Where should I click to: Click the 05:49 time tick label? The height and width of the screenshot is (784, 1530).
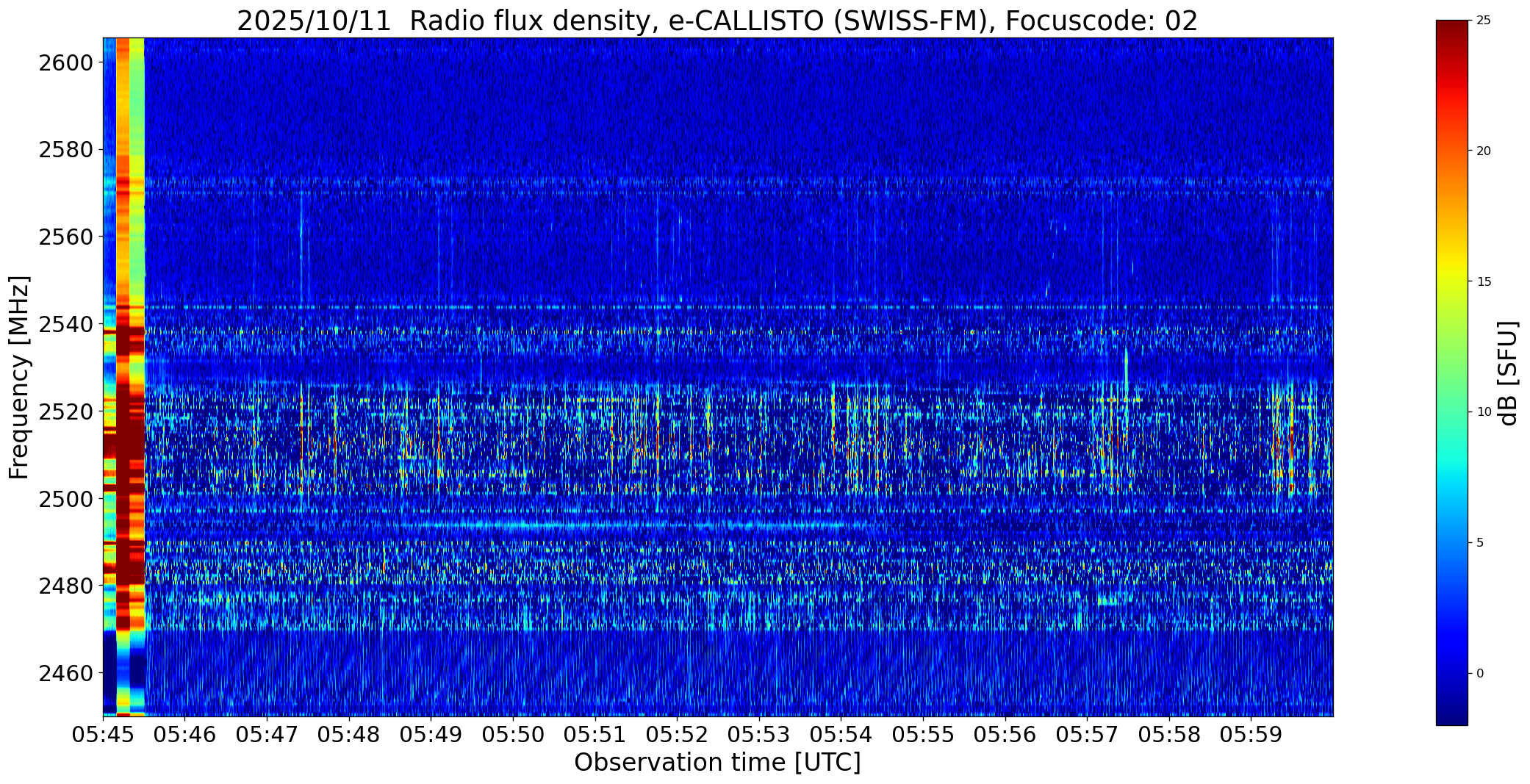coord(431,734)
